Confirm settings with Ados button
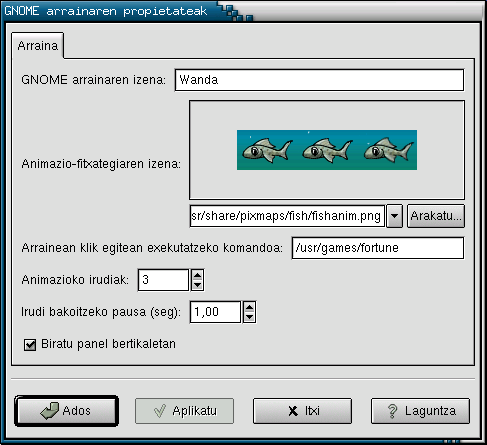Viewport: 487px width, 445px height. tap(67, 411)
